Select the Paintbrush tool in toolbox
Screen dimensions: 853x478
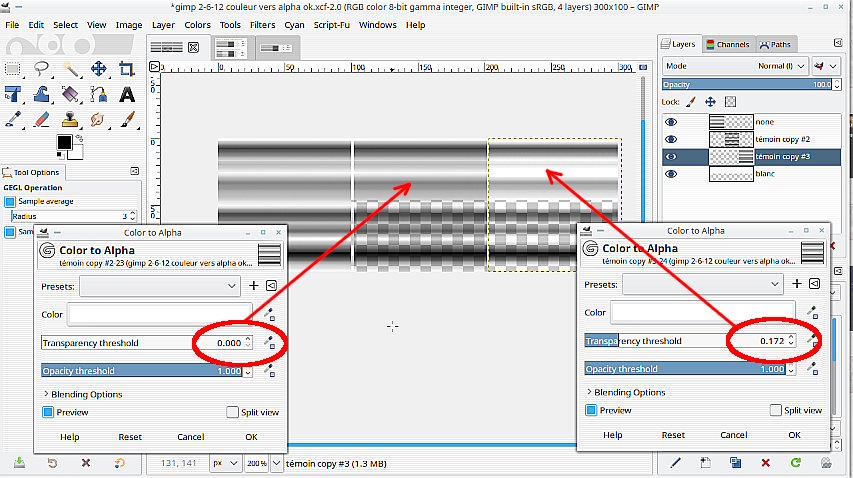click(127, 119)
